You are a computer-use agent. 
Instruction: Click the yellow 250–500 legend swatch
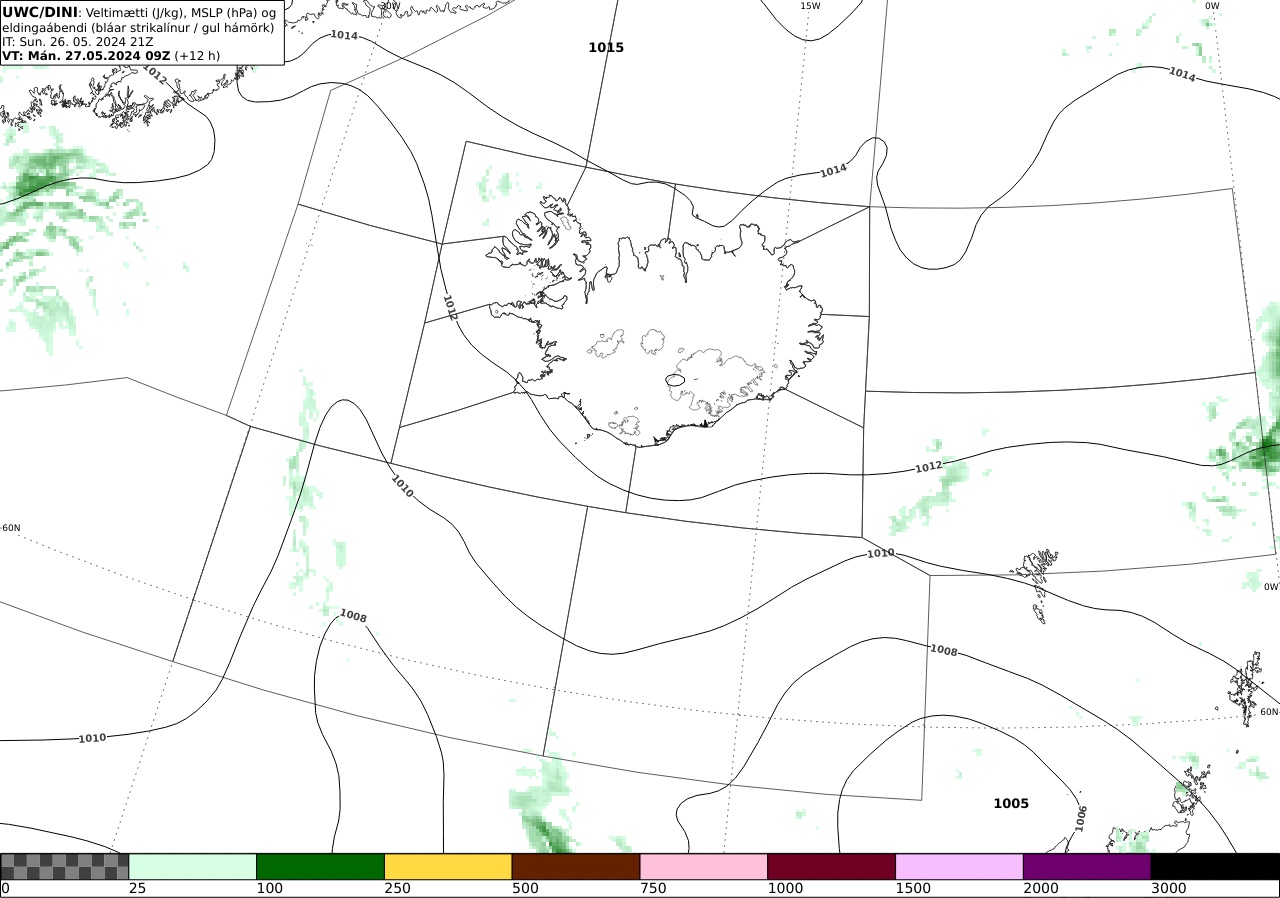[x=448, y=866]
